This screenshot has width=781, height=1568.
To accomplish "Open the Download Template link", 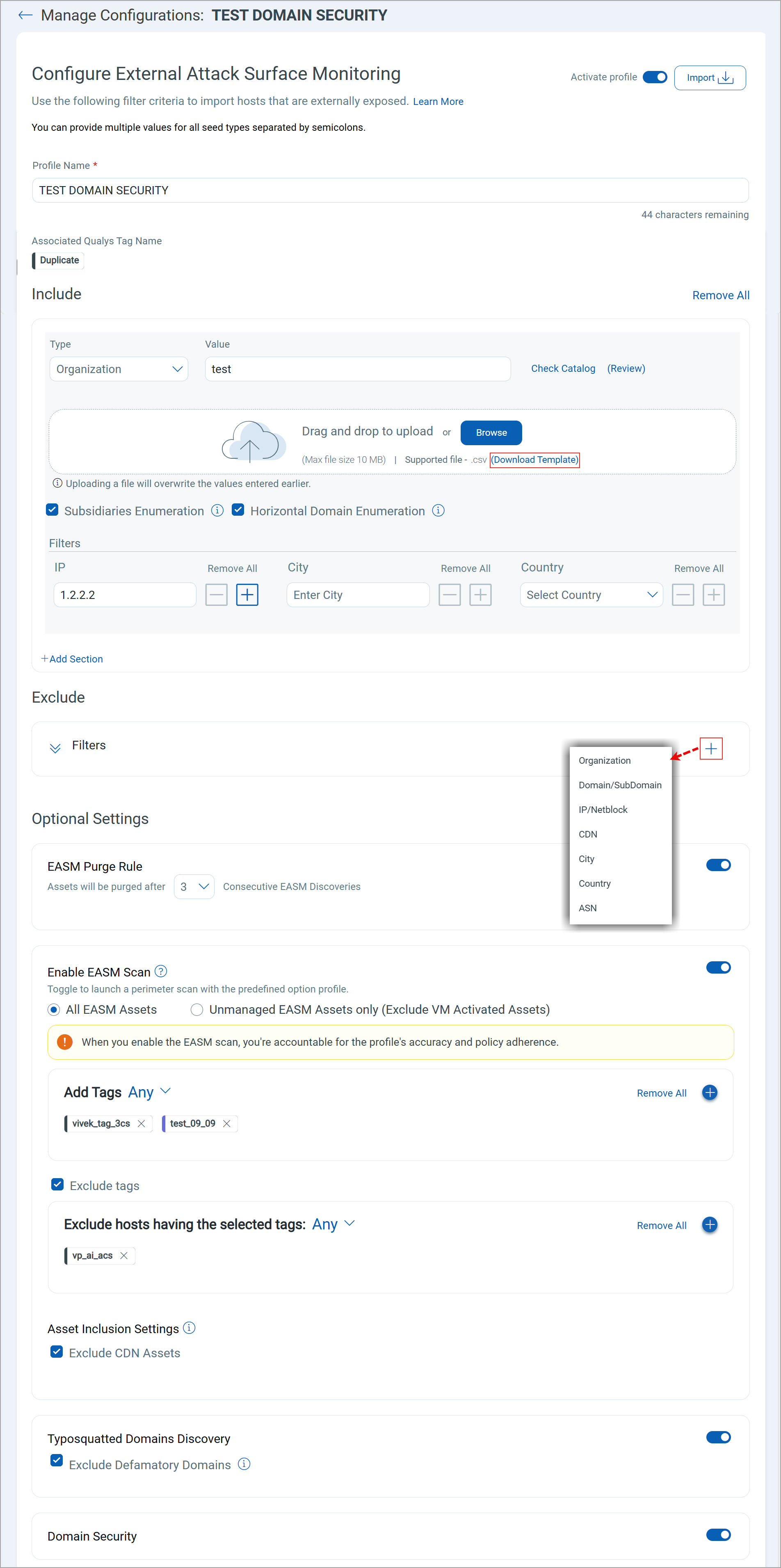I will (x=534, y=460).
